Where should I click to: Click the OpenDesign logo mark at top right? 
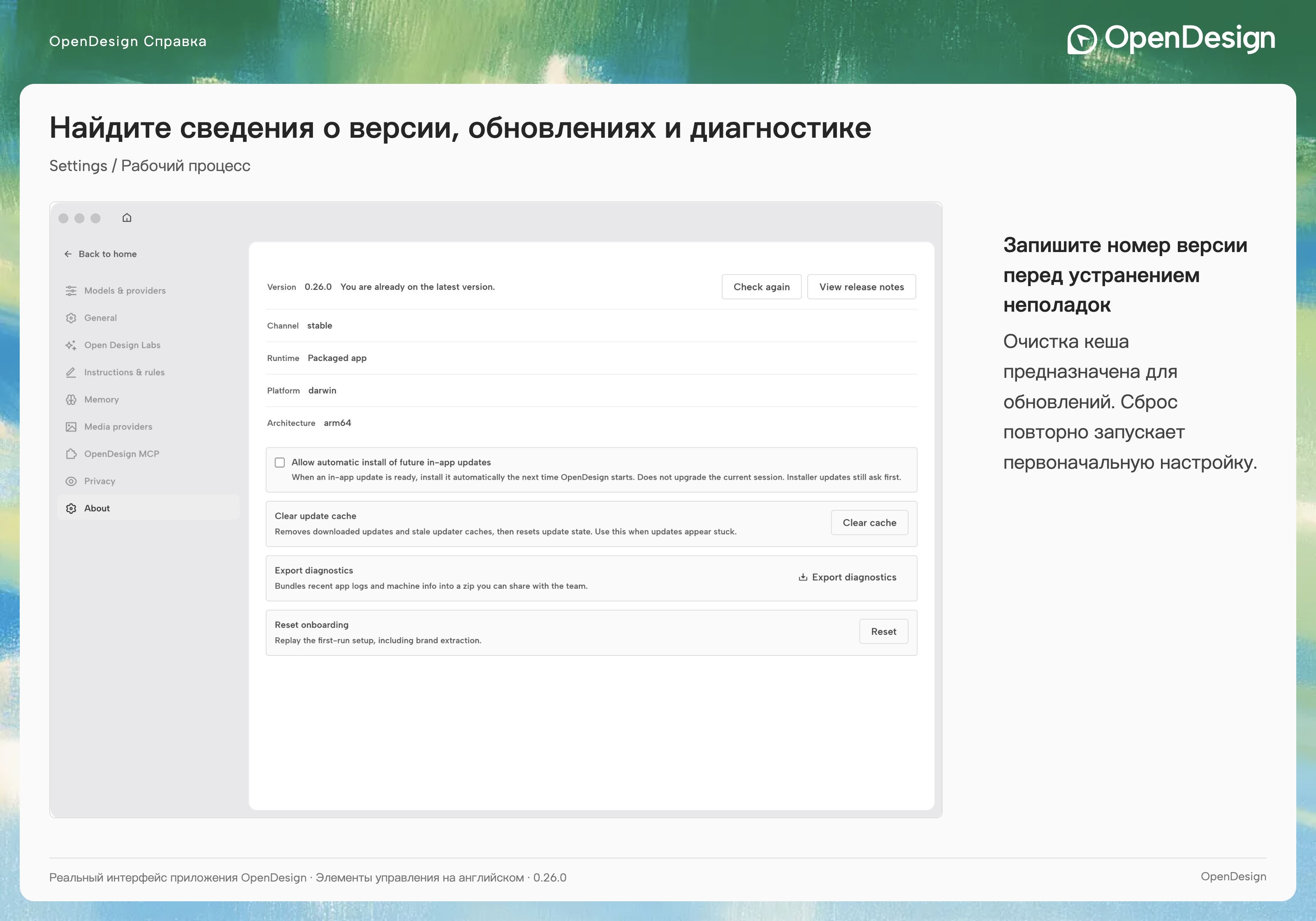point(1082,39)
